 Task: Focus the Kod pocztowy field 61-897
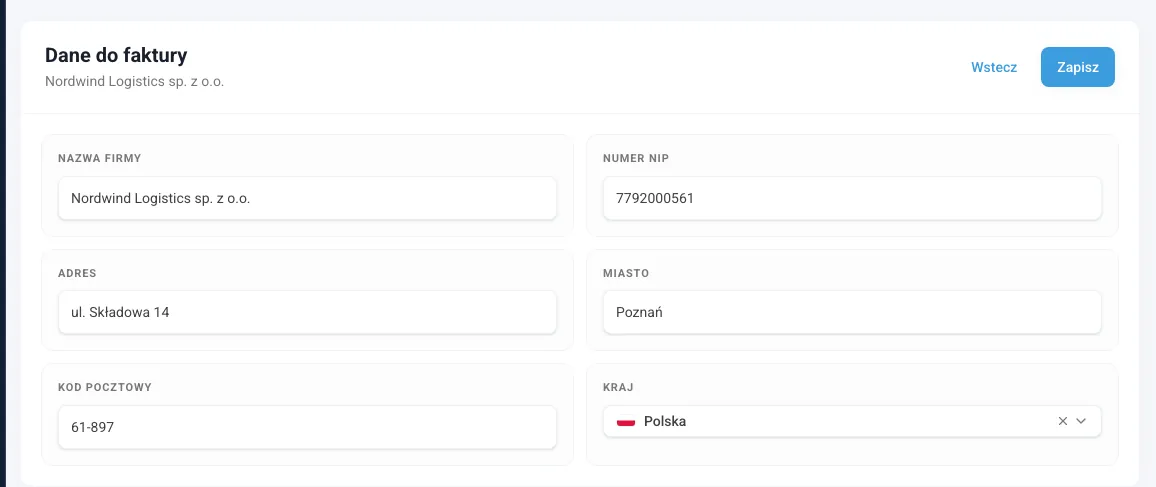click(307, 427)
